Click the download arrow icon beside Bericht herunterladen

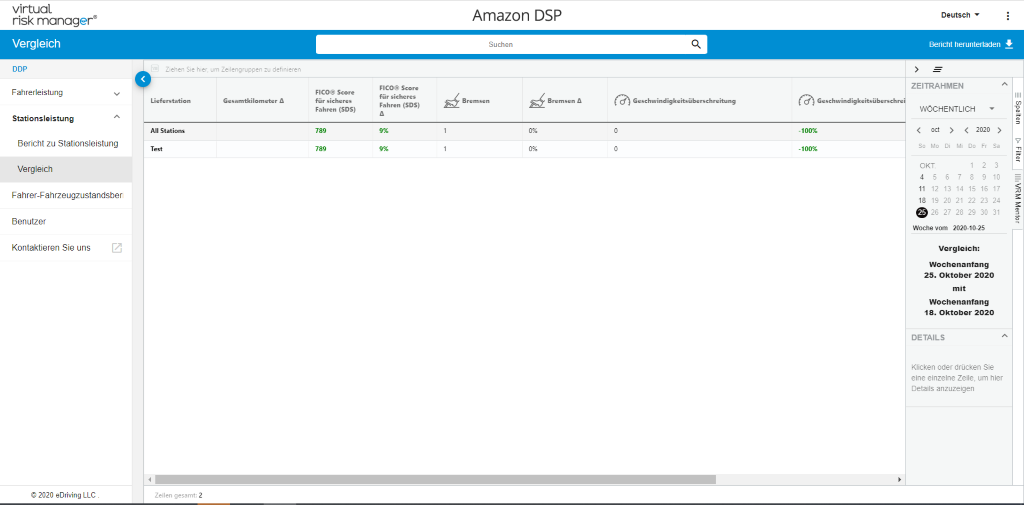(1009, 44)
